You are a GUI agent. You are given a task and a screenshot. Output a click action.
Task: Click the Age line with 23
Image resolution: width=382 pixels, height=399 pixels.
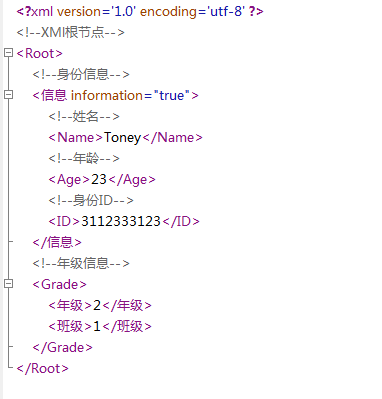tap(102, 179)
